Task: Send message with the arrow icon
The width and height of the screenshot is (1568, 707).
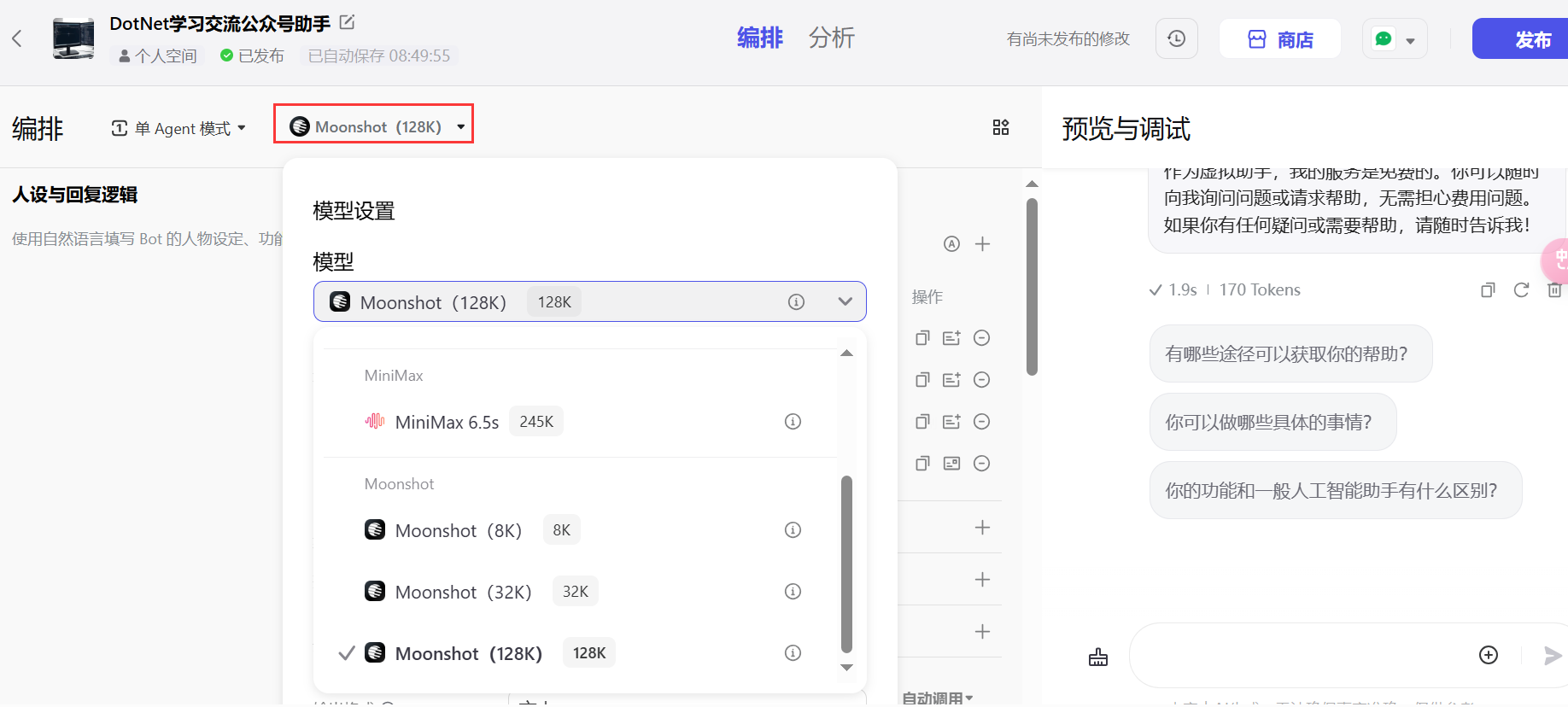Action: [x=1553, y=655]
